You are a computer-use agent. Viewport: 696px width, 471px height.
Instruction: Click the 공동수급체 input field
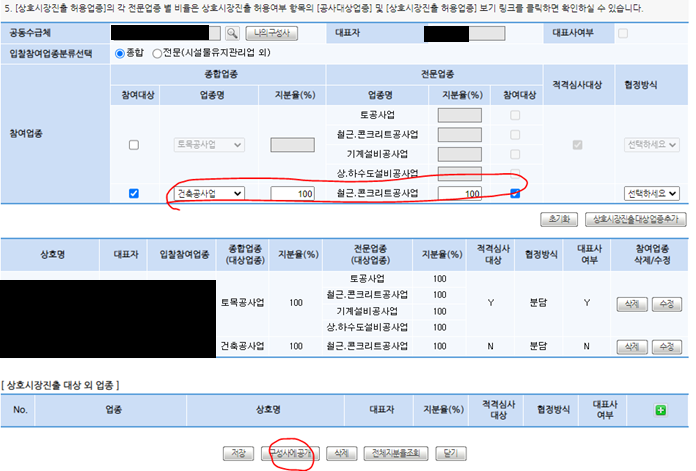click(x=166, y=33)
